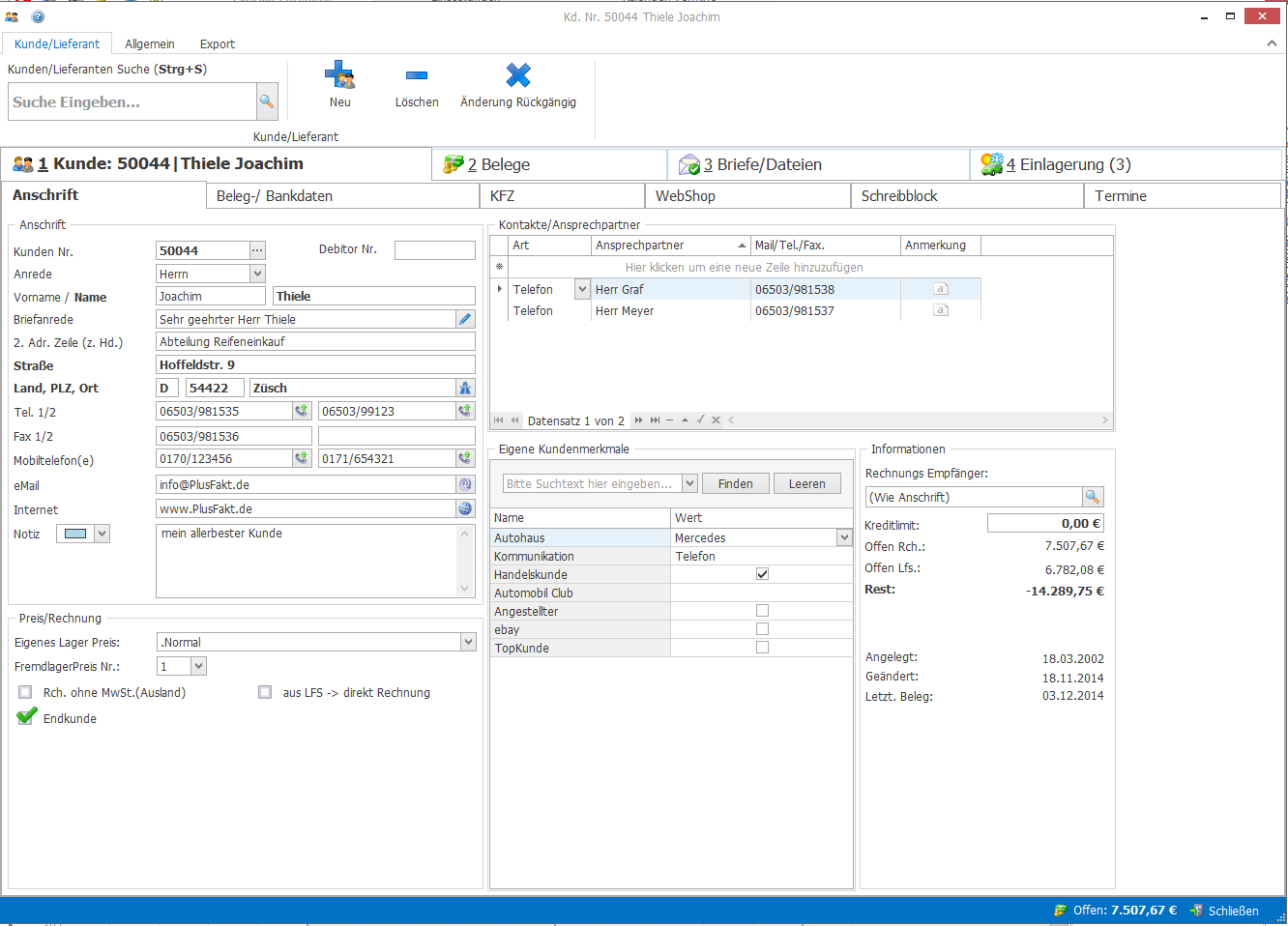Open the Notiz color dropdown arrow

click(102, 534)
